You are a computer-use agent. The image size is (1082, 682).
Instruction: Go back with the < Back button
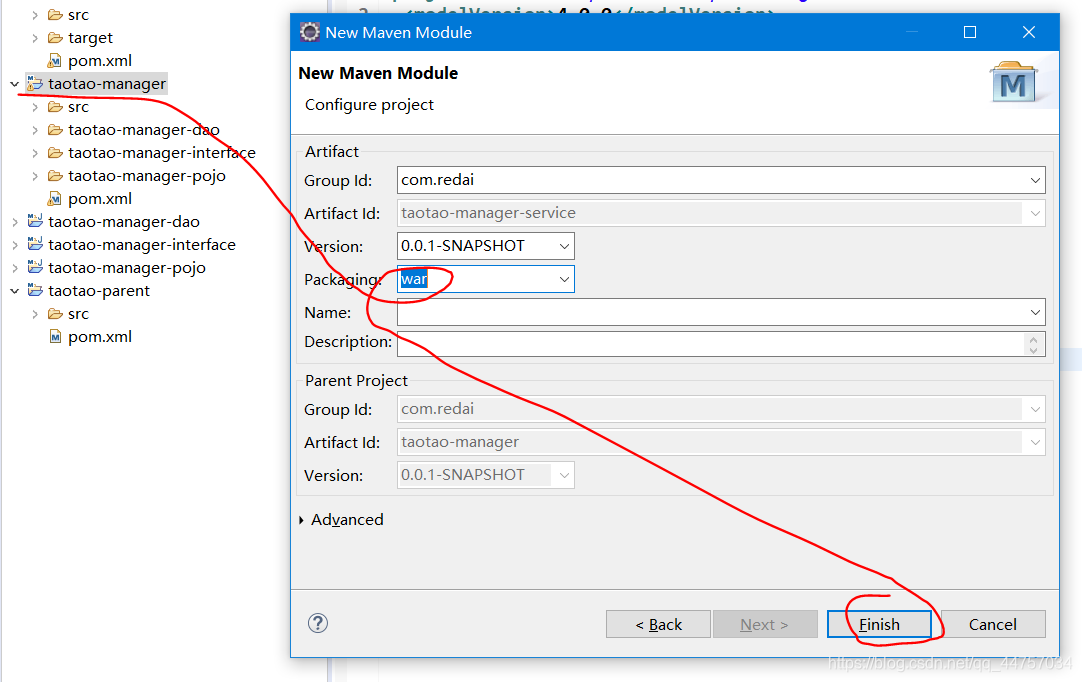pyautogui.click(x=658, y=624)
